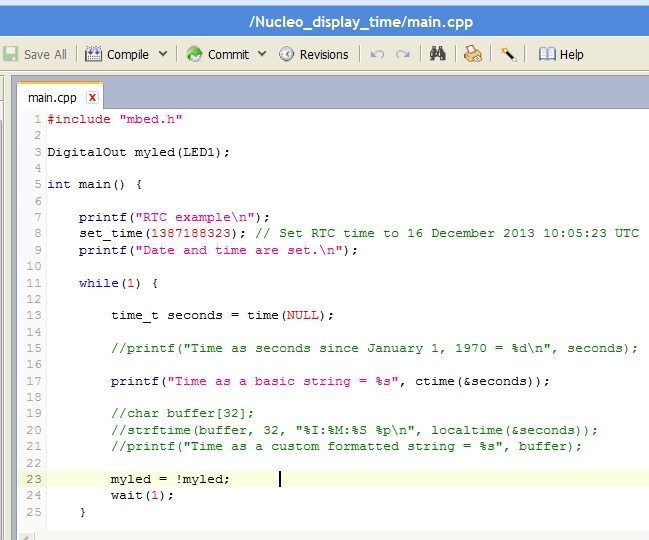Click the Commit button

click(x=228, y=54)
